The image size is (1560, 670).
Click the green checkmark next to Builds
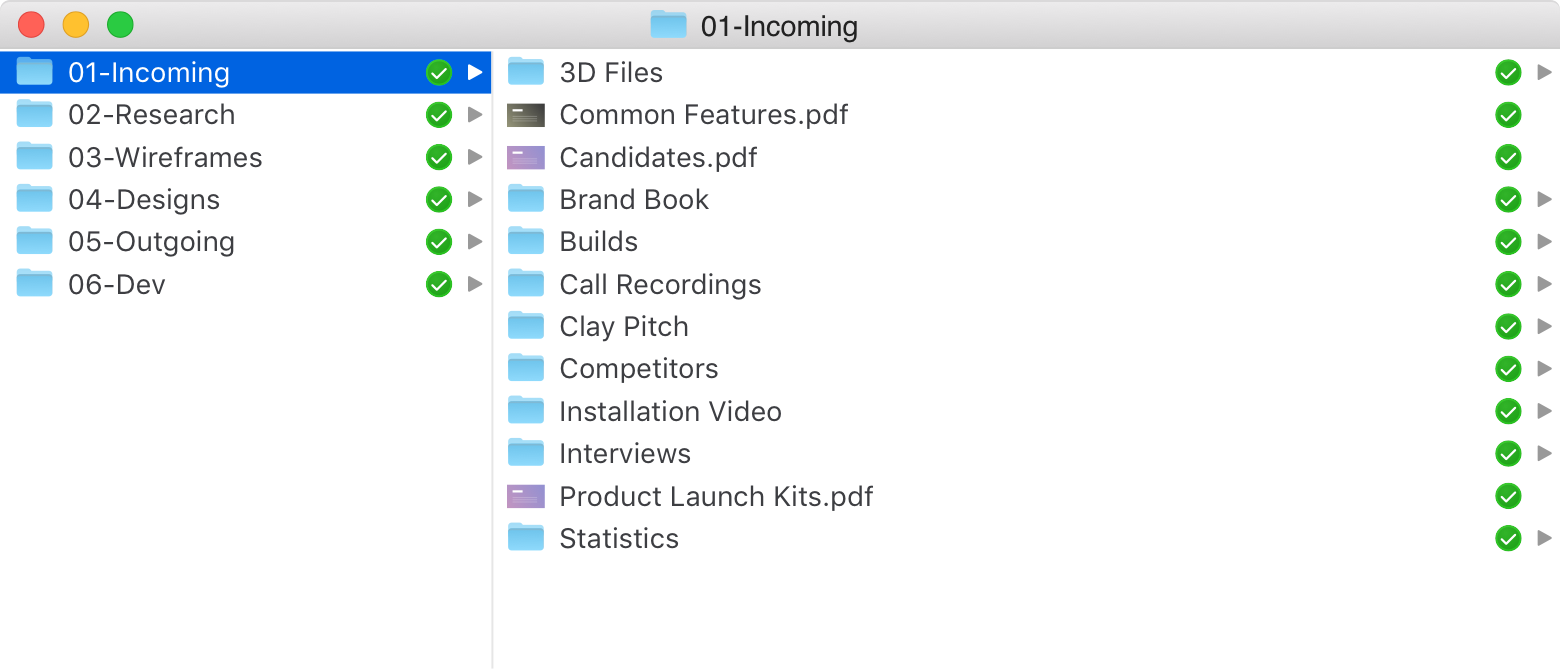1508,242
